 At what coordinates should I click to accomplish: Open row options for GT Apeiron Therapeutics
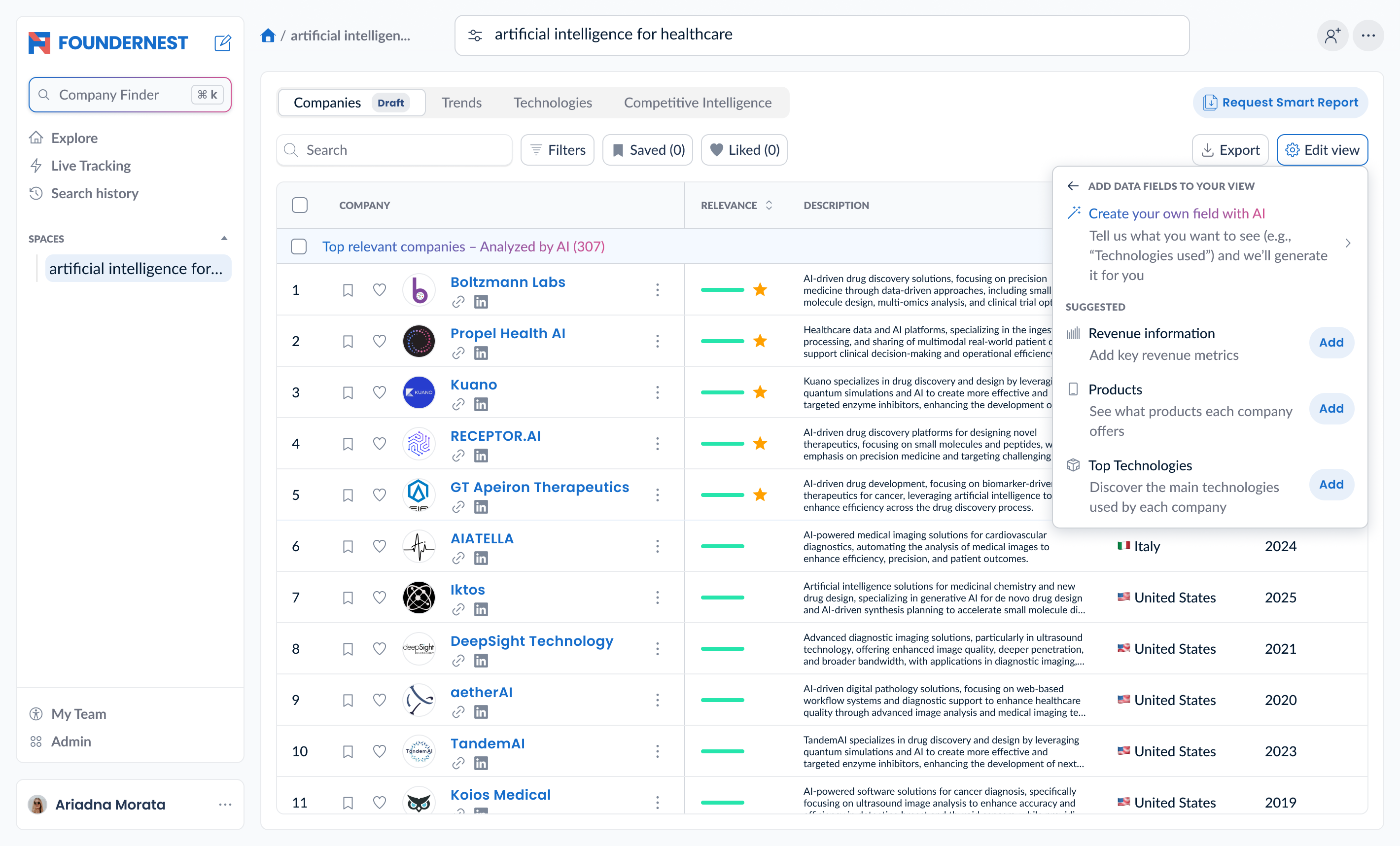658,495
